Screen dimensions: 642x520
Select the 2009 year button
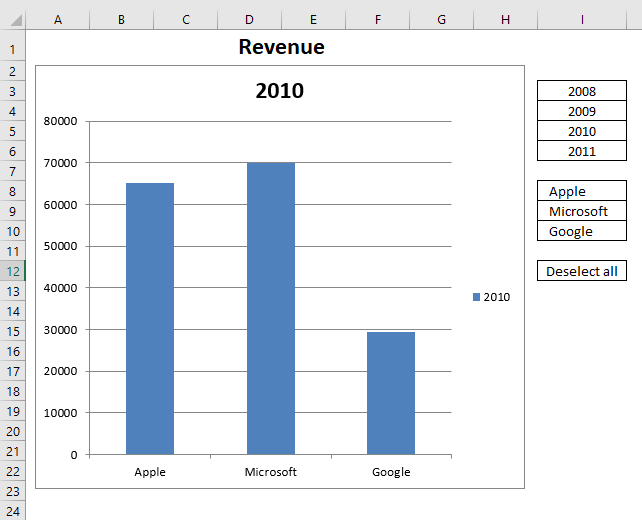[x=581, y=111]
